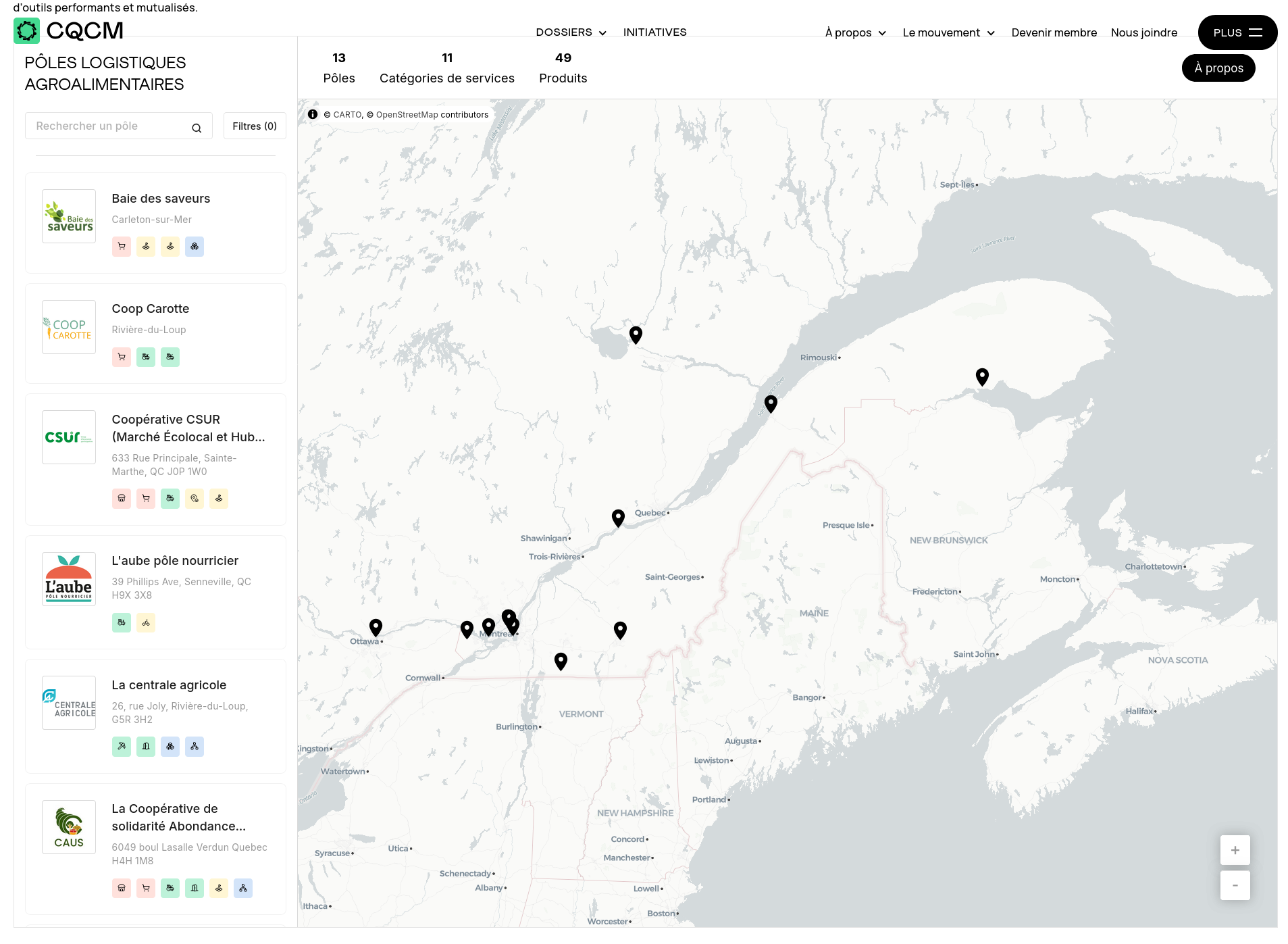Viewport: 1288px width, 944px height.
Task: Click the network service icon on La Coopérative Abondance
Action: click(x=243, y=889)
